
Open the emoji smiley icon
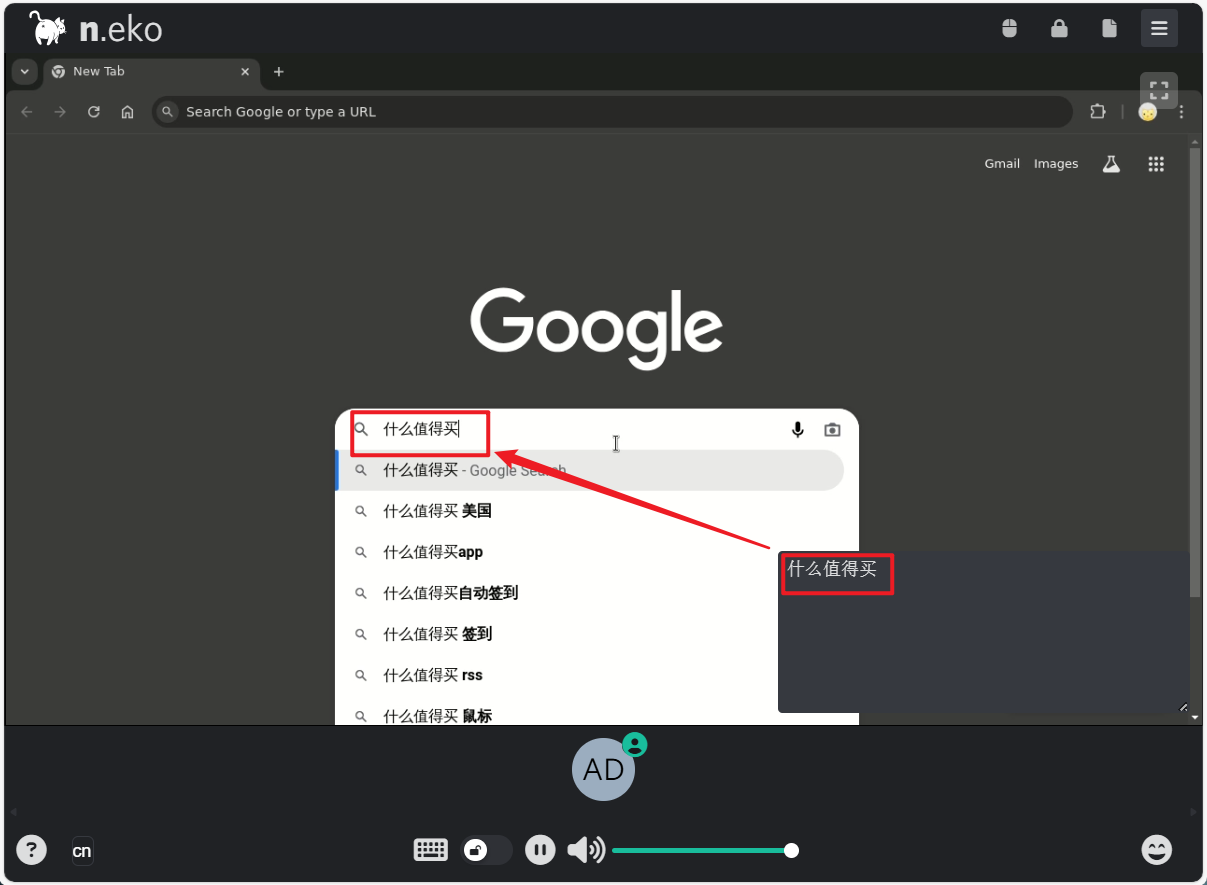1157,850
